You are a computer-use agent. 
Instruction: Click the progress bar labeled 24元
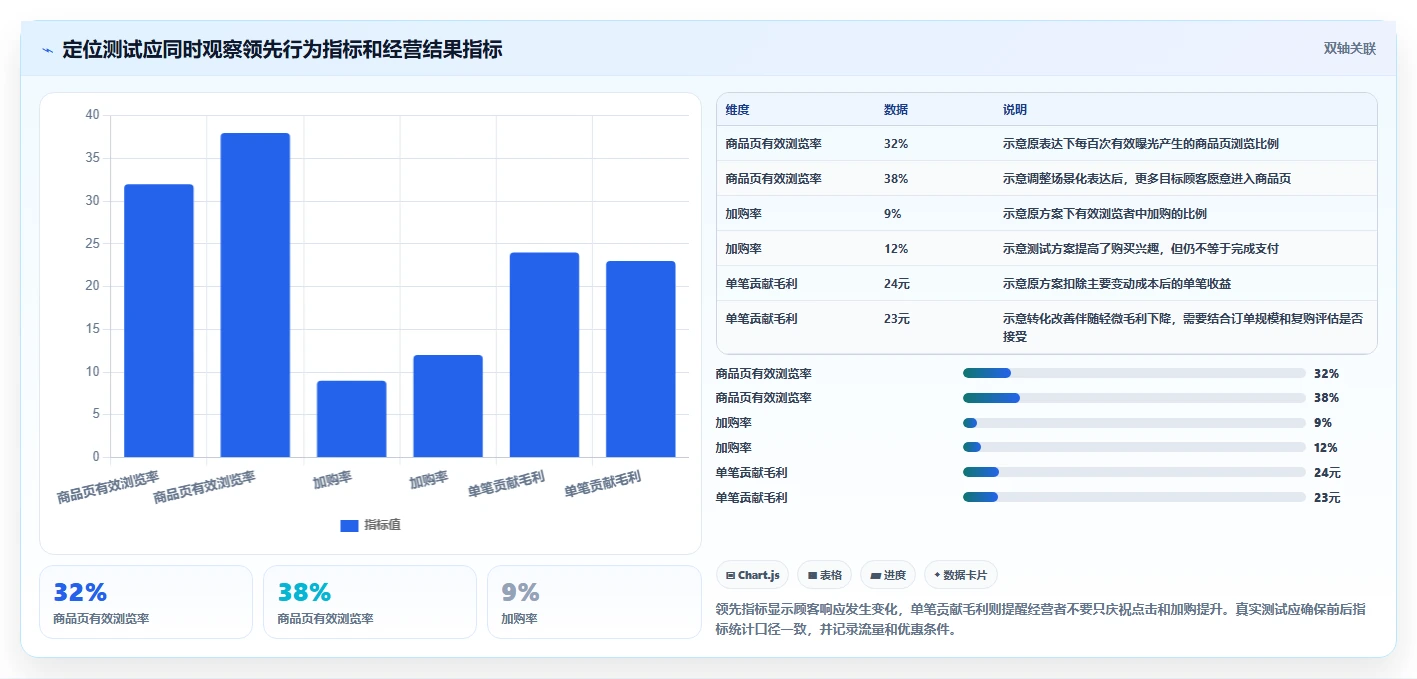[1134, 472]
